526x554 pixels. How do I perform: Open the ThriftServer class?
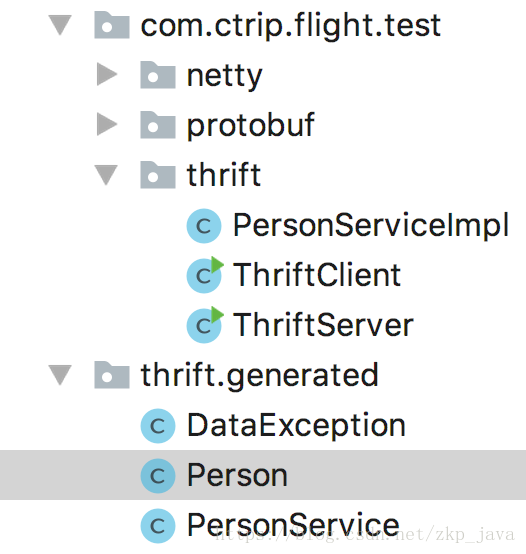click(x=323, y=325)
